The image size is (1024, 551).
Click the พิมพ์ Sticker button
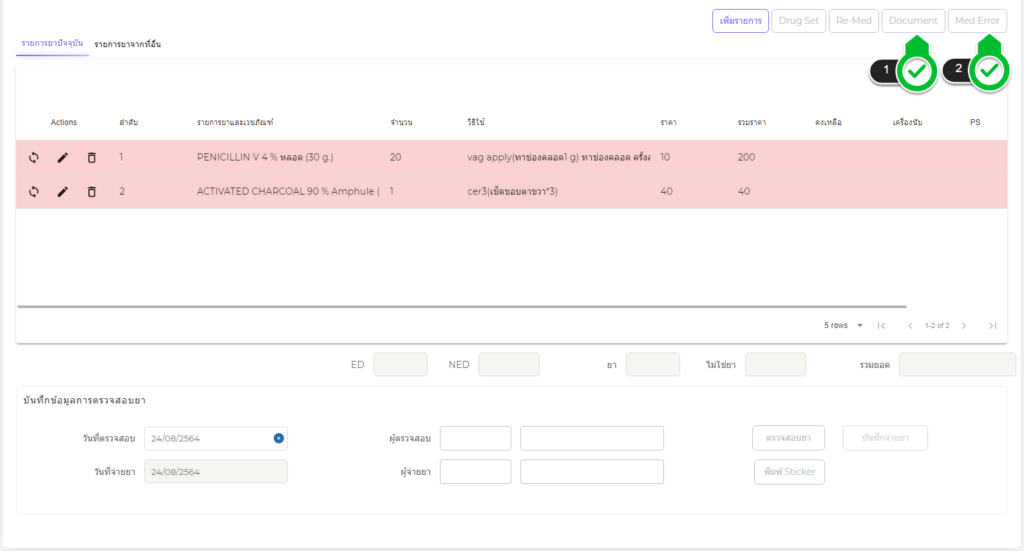[789, 472]
